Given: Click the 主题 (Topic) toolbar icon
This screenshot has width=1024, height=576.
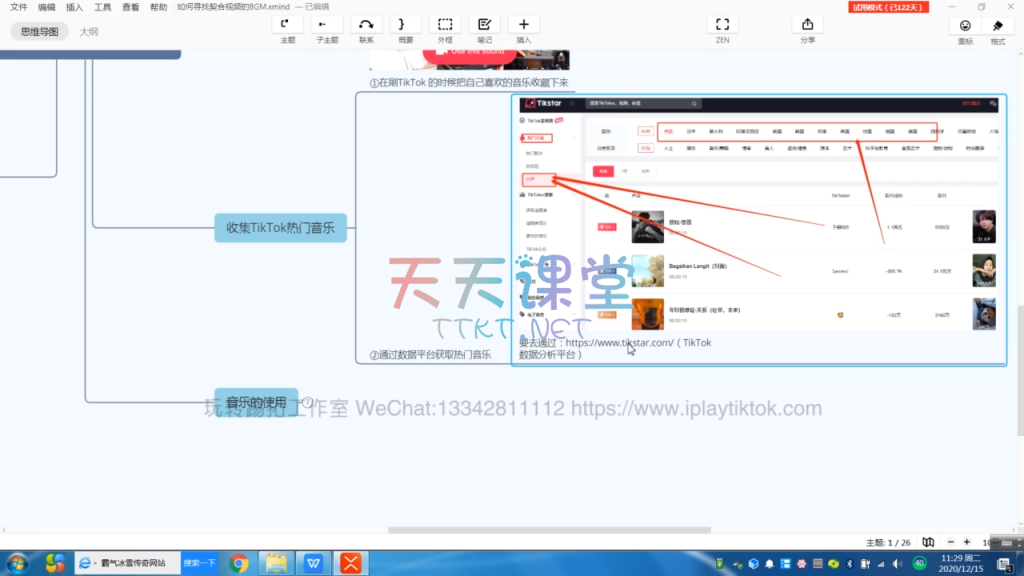Looking at the screenshot, I should click(288, 25).
